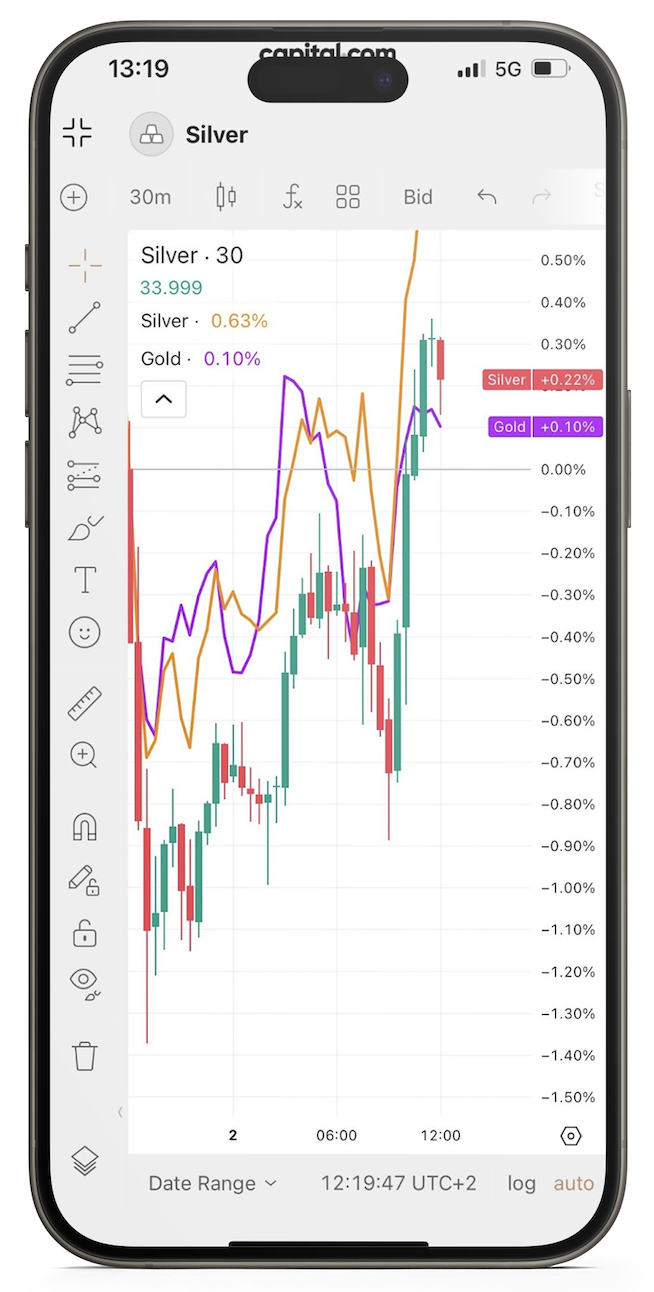Open the Date Range dropdown
The height and width of the screenshot is (1292, 654).
click(x=212, y=1183)
